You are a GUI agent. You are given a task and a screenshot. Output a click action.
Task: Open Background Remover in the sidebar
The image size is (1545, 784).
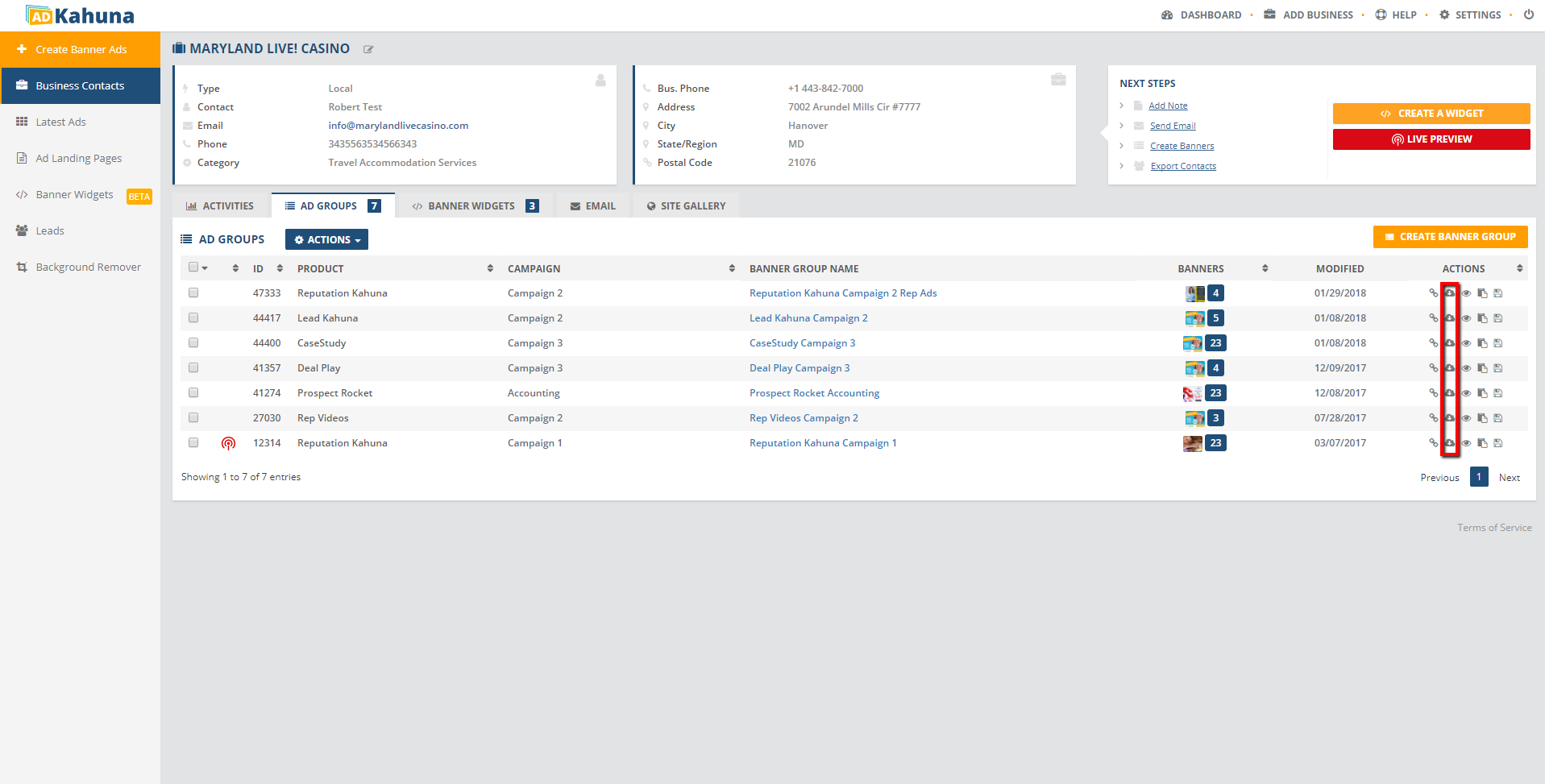coord(88,268)
